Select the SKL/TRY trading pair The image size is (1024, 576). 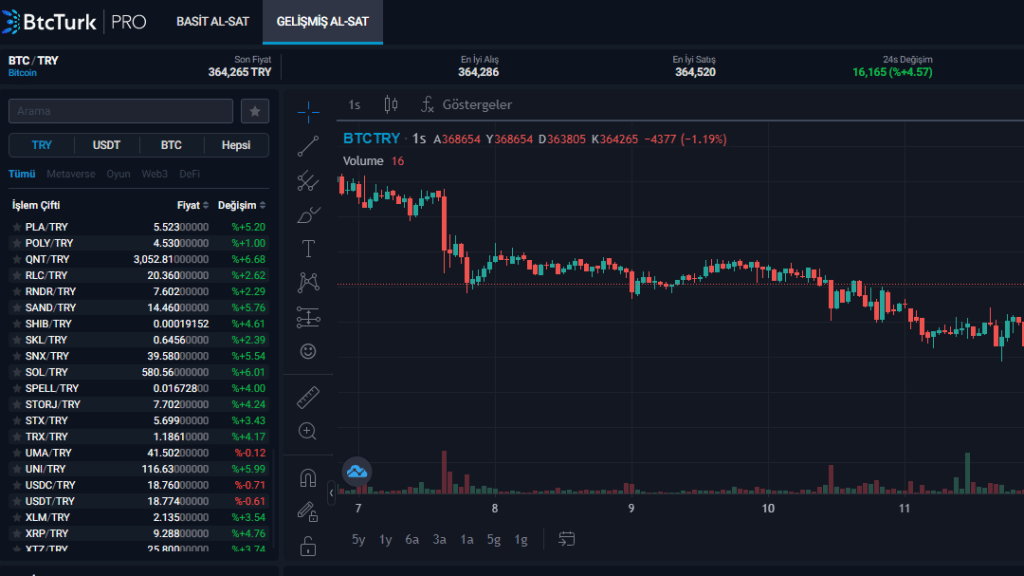(x=138, y=340)
